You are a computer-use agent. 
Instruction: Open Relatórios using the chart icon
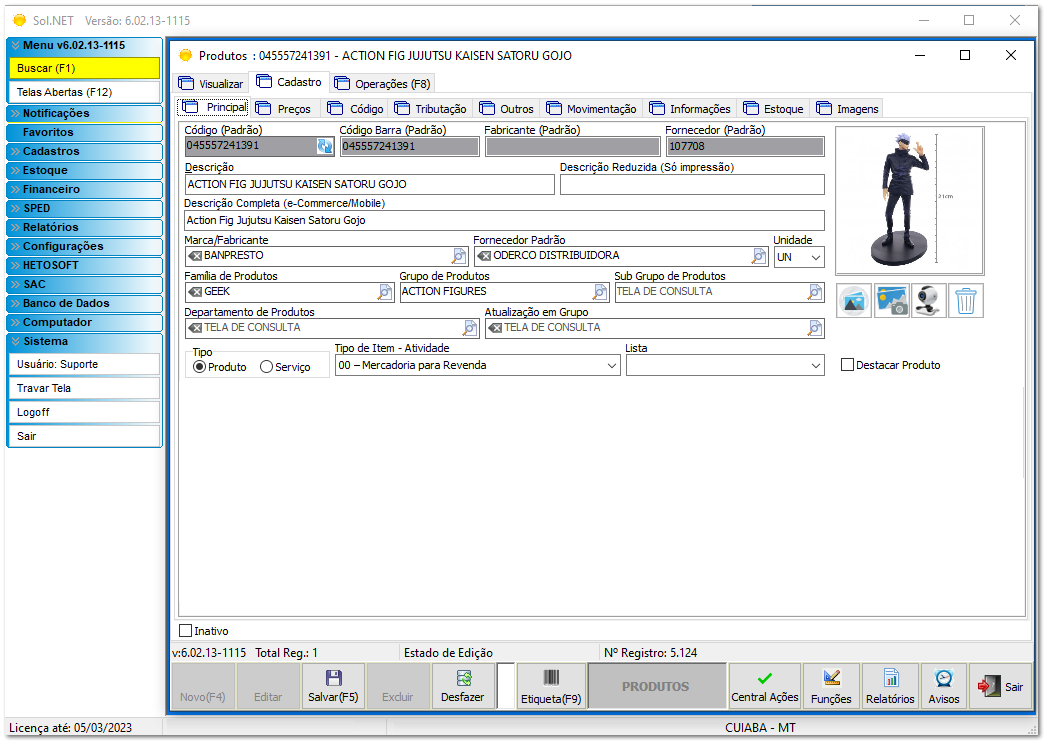889,685
